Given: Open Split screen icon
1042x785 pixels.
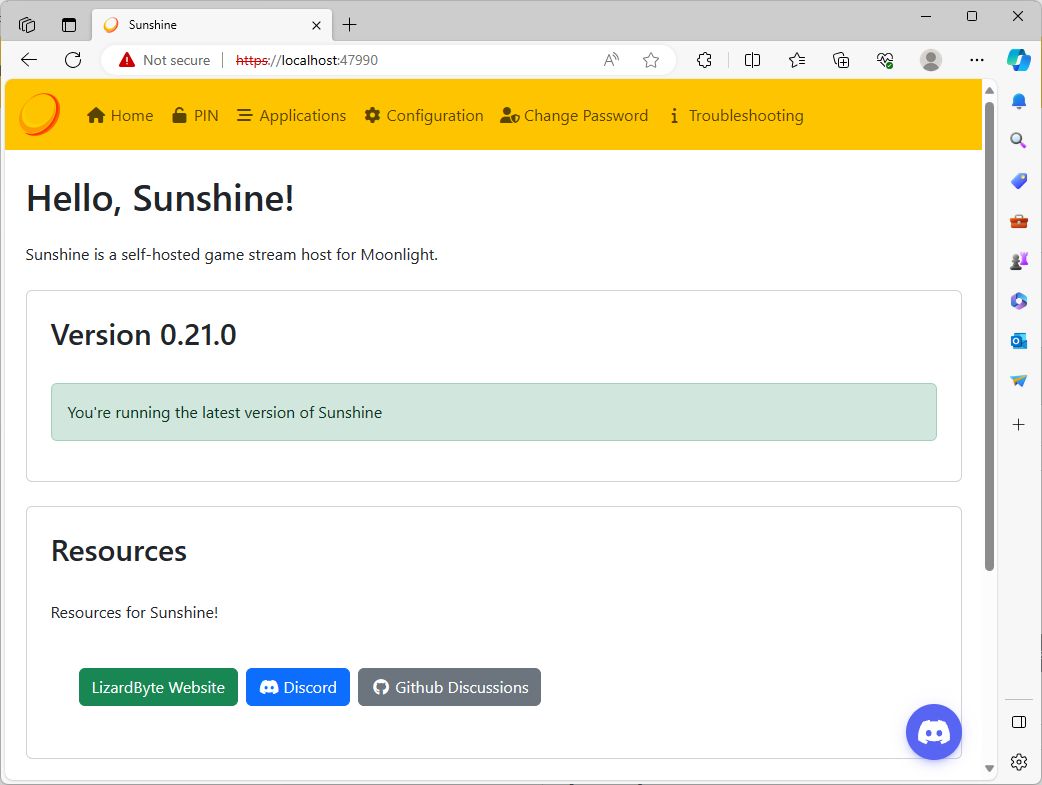Looking at the screenshot, I should point(752,60).
